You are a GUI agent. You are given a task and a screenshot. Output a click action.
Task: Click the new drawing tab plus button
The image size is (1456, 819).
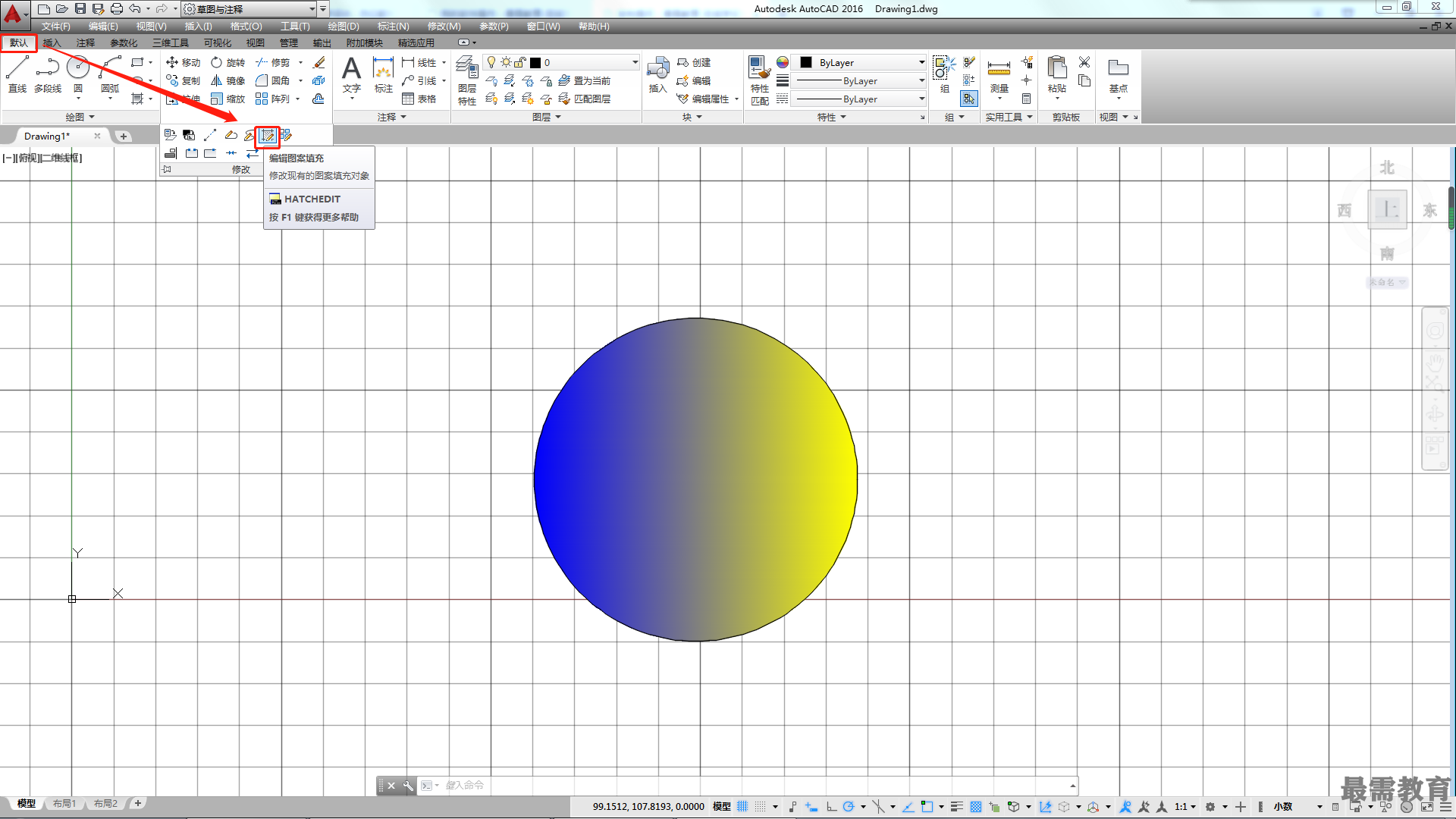(124, 136)
